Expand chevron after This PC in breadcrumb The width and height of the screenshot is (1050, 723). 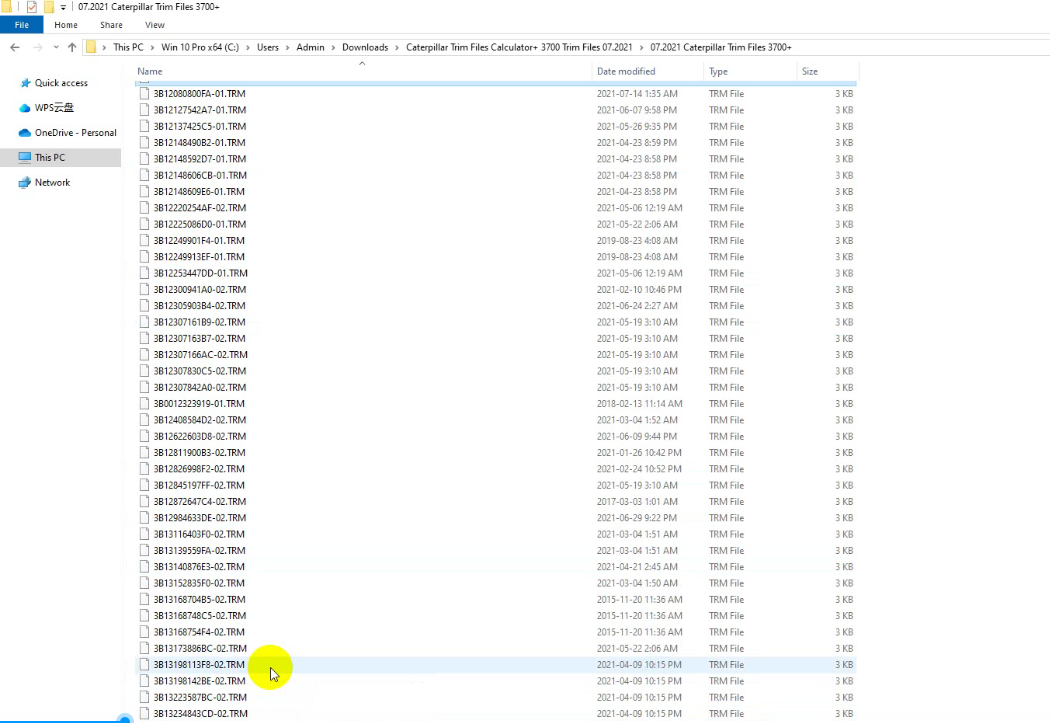point(152,48)
